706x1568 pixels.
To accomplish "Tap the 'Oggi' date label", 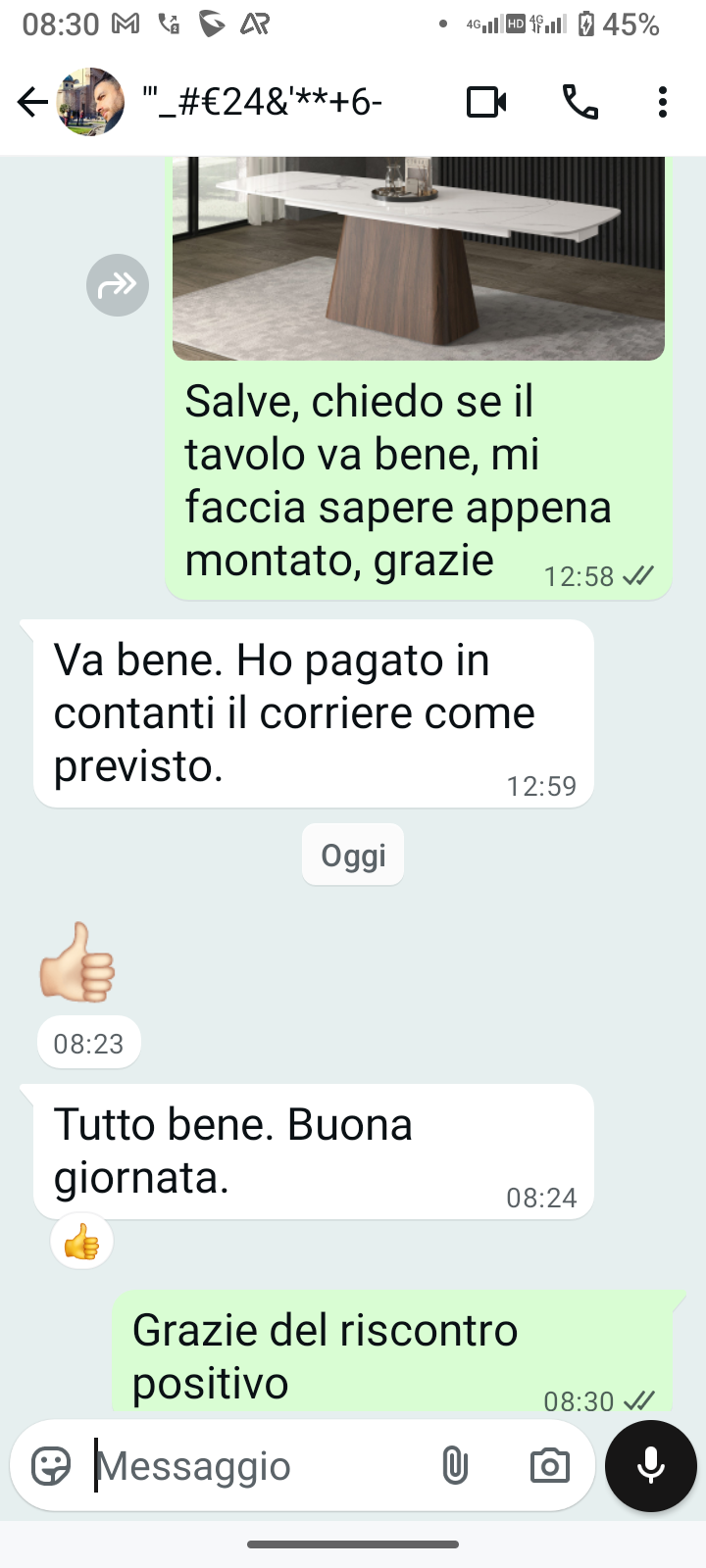I will 353,855.
